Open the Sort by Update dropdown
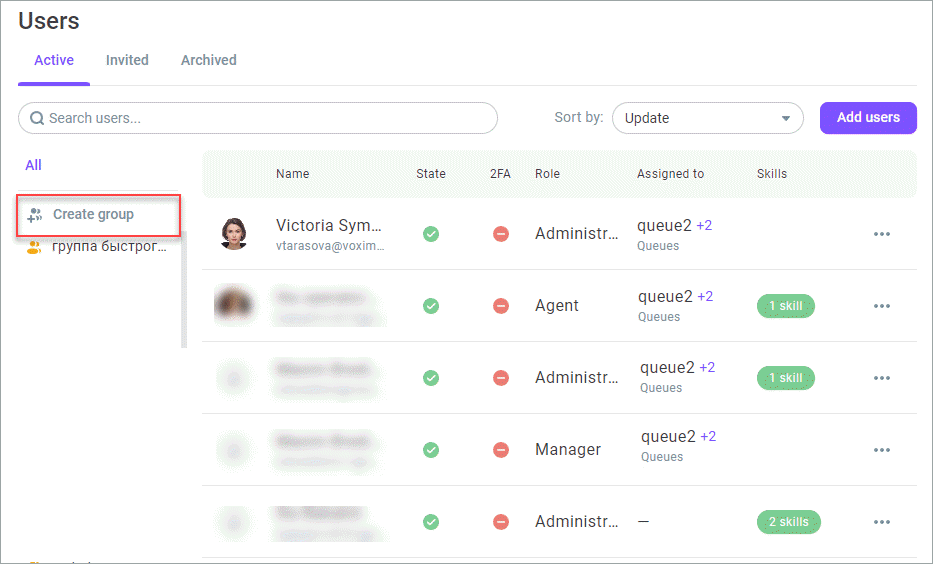The image size is (933, 564). tap(707, 118)
